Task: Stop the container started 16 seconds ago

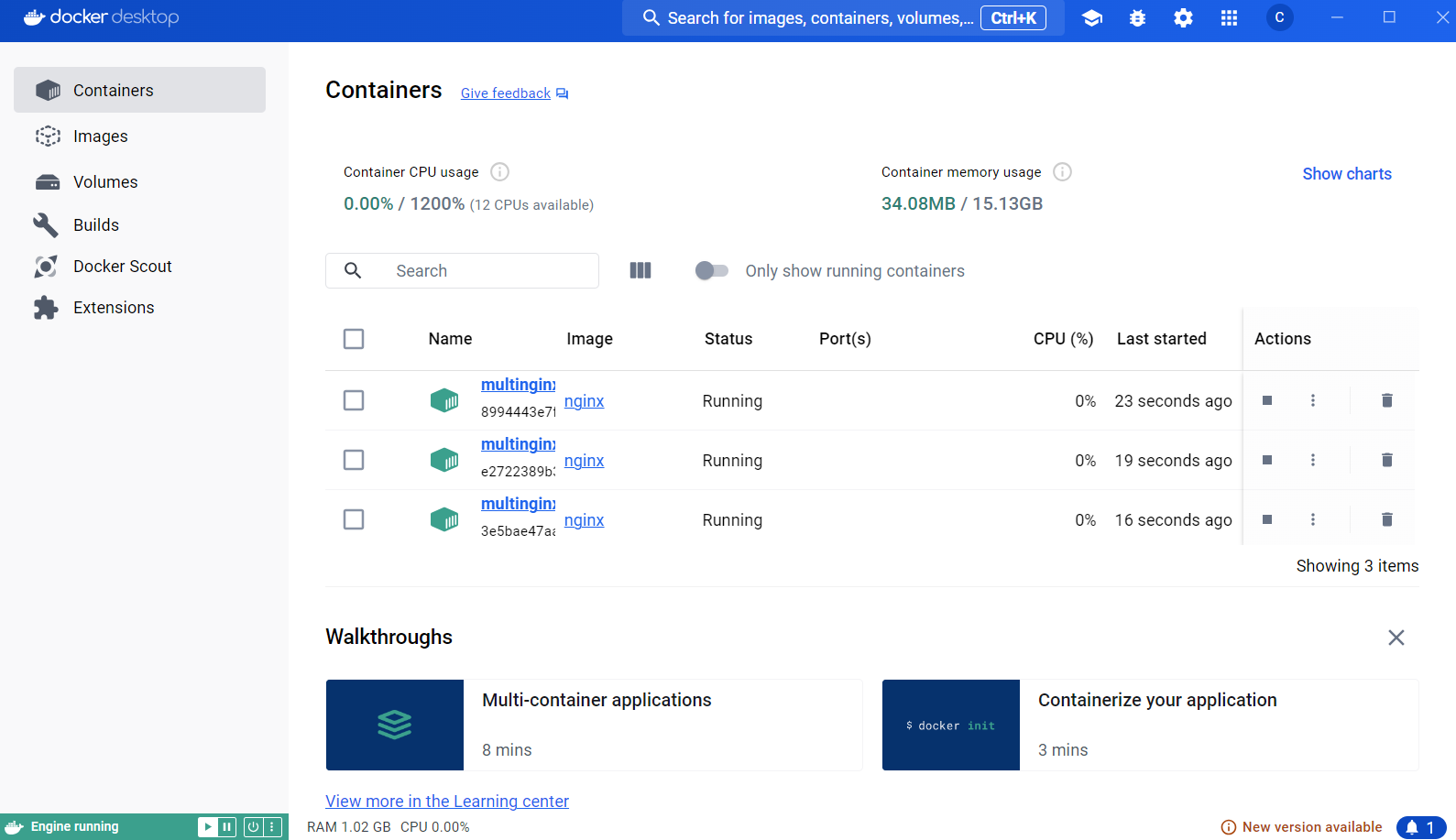Action: coord(1267,519)
